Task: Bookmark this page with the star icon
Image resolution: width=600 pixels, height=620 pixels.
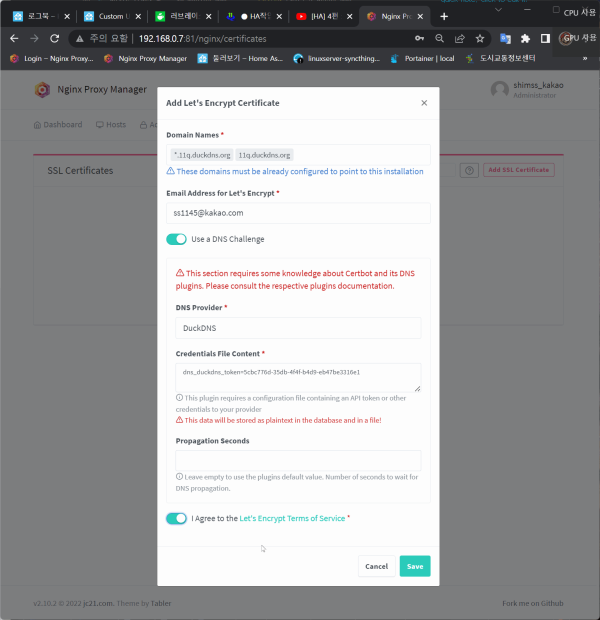Action: click(x=480, y=38)
